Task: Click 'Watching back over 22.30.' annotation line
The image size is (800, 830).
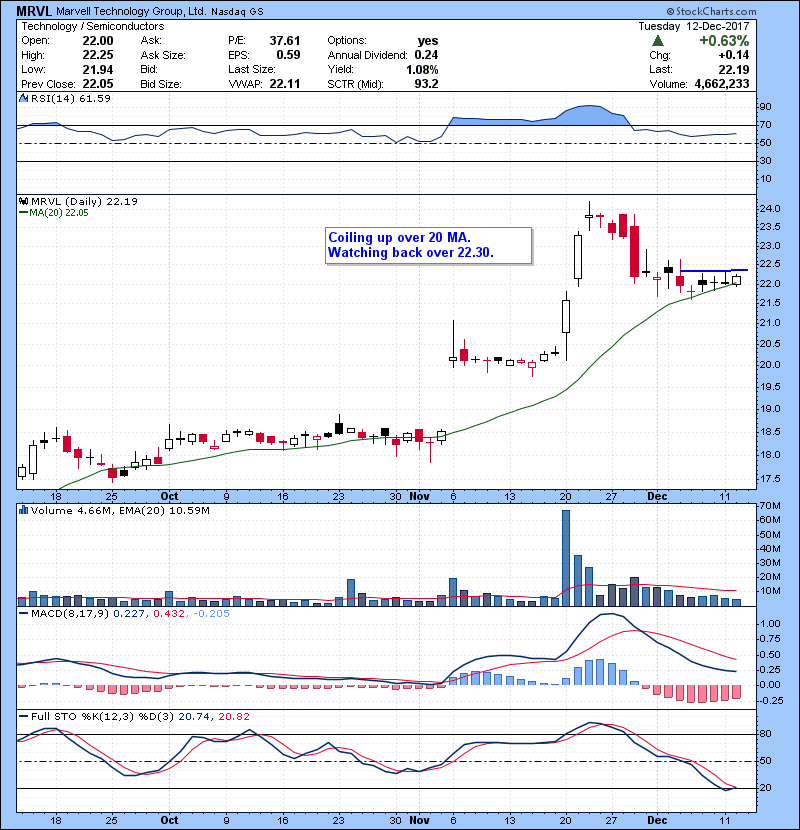Action: coord(411,252)
